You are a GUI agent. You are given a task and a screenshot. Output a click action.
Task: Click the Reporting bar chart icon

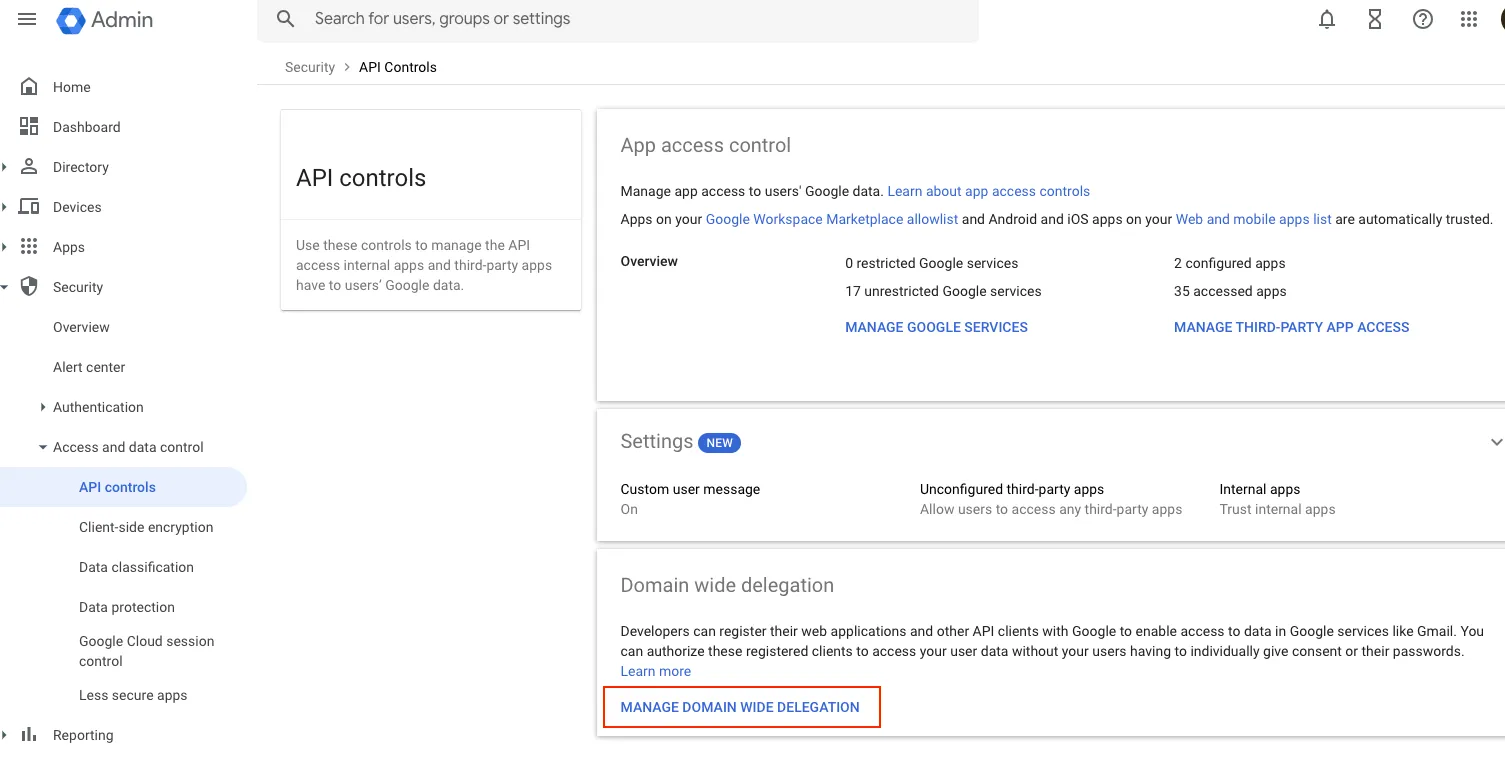point(29,734)
